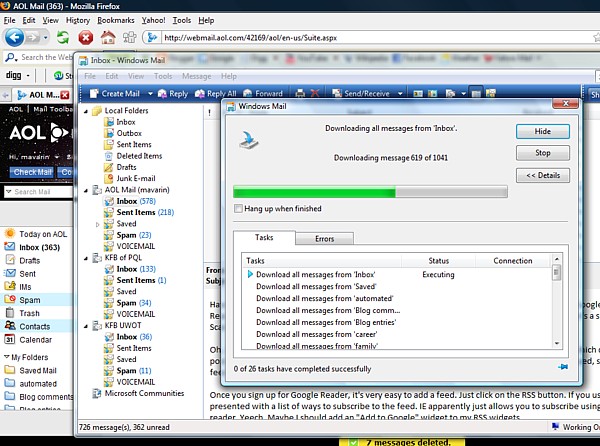
Task: Select task Download all messages from 'automated'
Action: (324, 298)
